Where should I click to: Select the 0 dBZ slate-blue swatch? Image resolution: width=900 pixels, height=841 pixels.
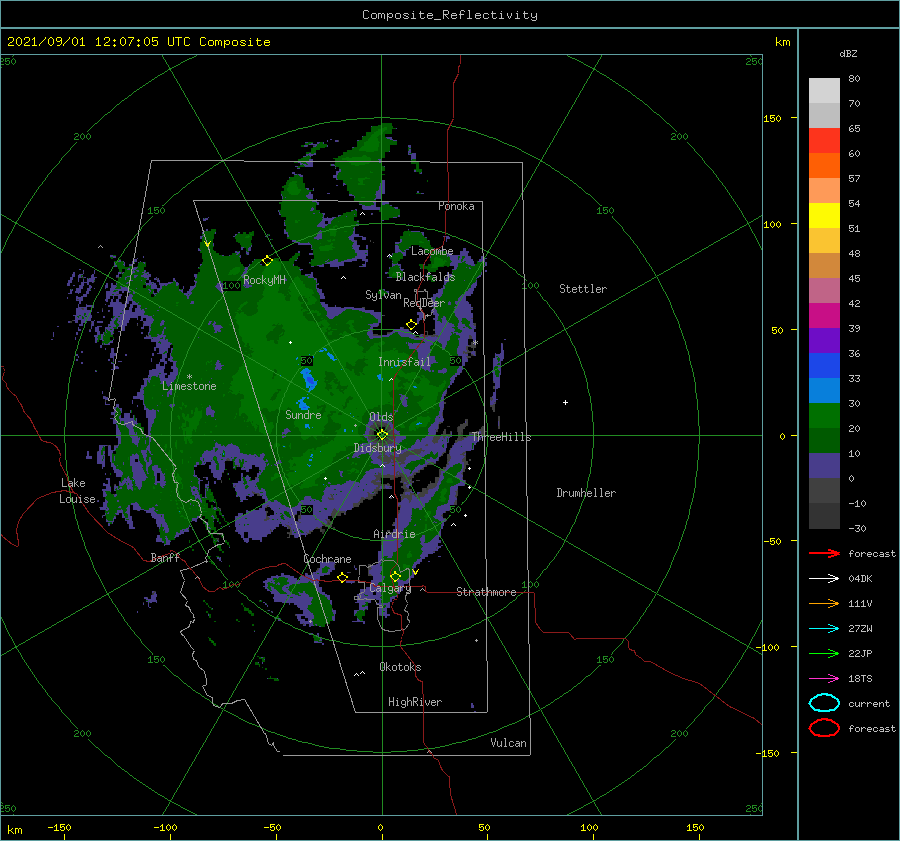click(824, 465)
